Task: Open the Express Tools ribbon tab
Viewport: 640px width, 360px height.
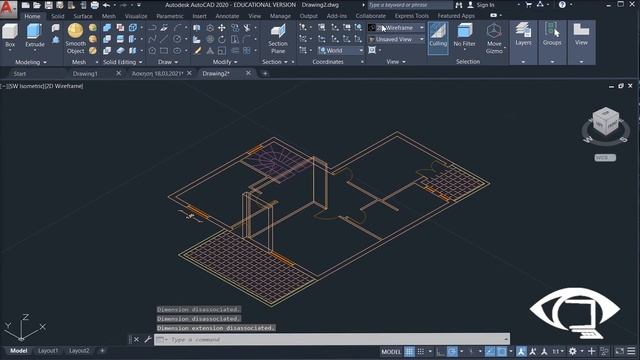Action: click(x=411, y=16)
